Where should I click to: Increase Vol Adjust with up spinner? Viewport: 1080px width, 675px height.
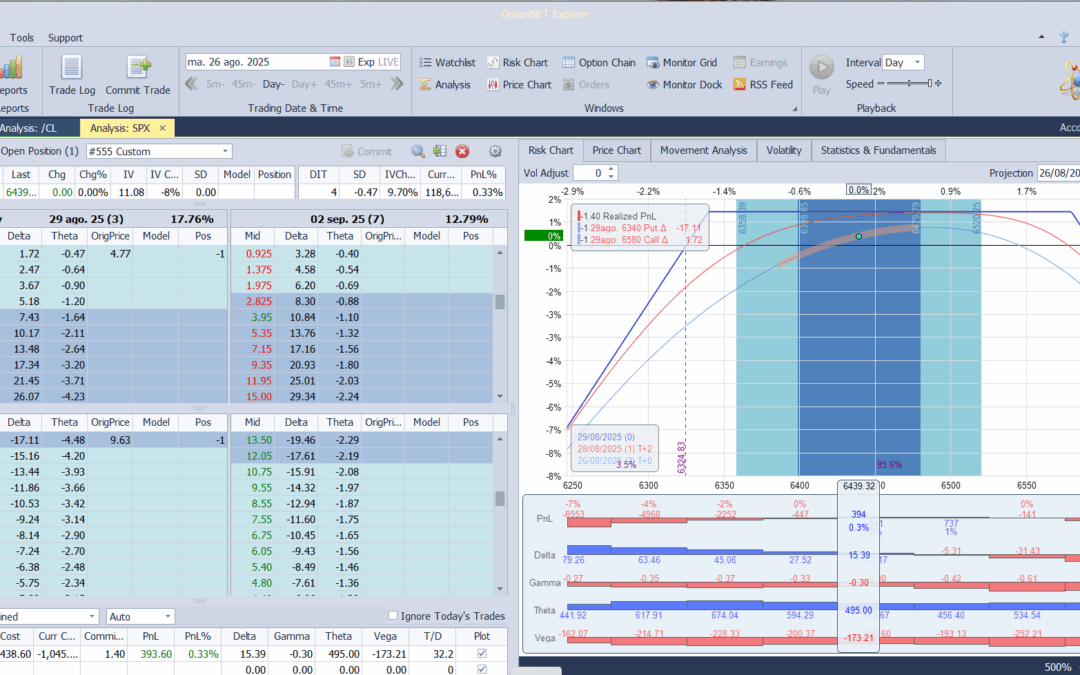point(611,169)
